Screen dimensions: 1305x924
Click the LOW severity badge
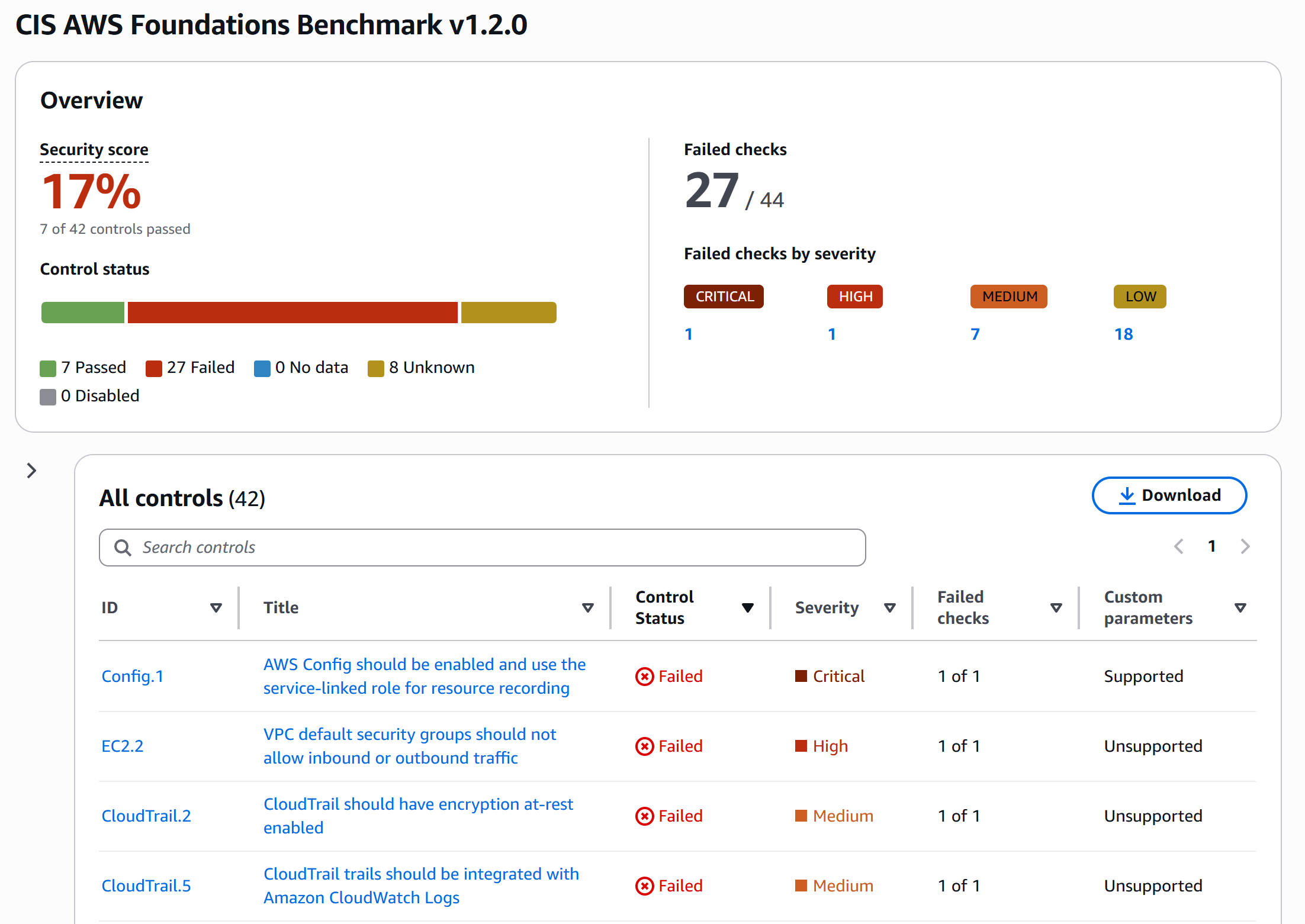(x=1140, y=297)
